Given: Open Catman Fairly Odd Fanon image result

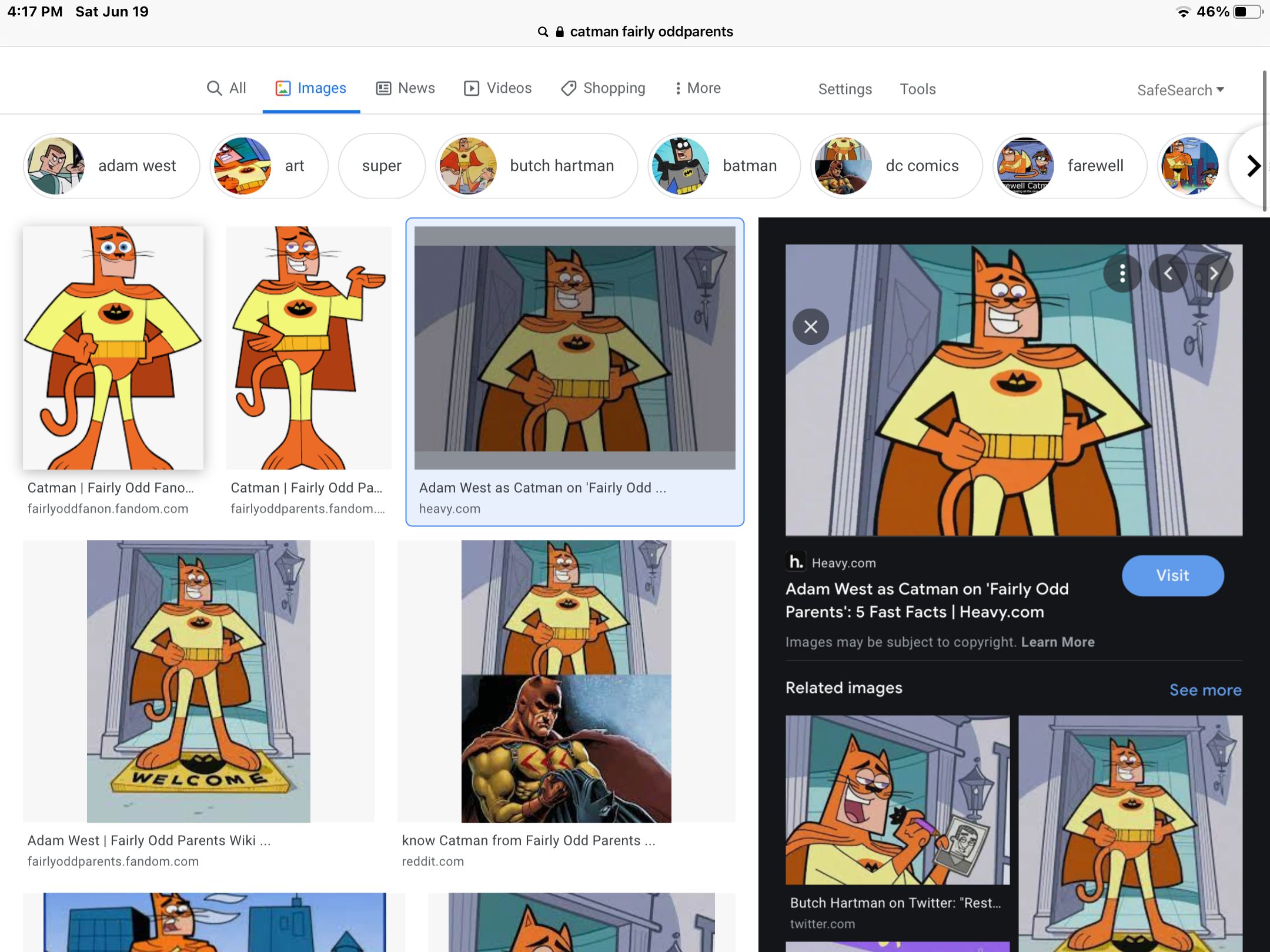Looking at the screenshot, I should tap(113, 348).
